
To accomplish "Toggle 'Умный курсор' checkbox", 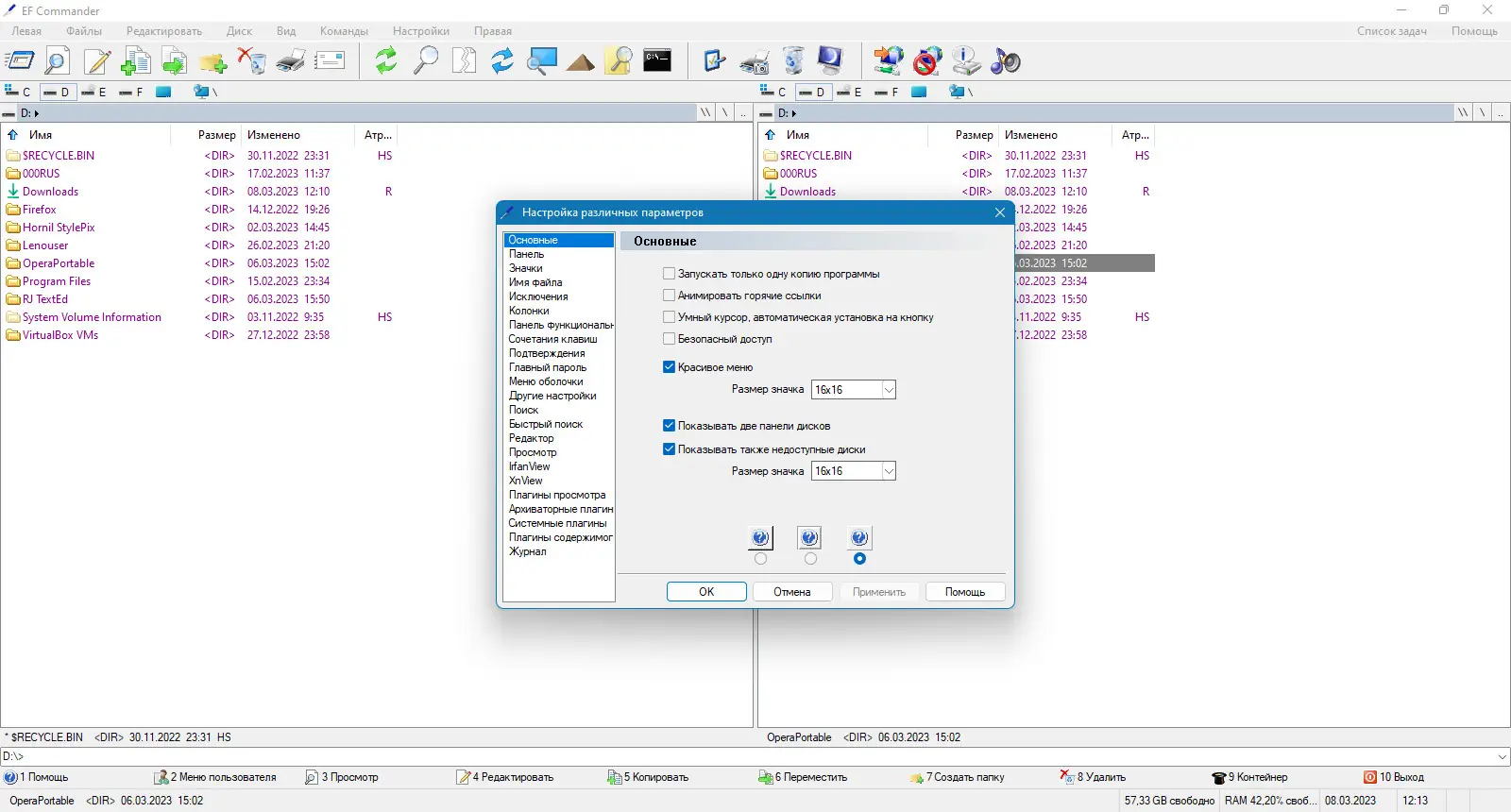I will [x=670, y=317].
